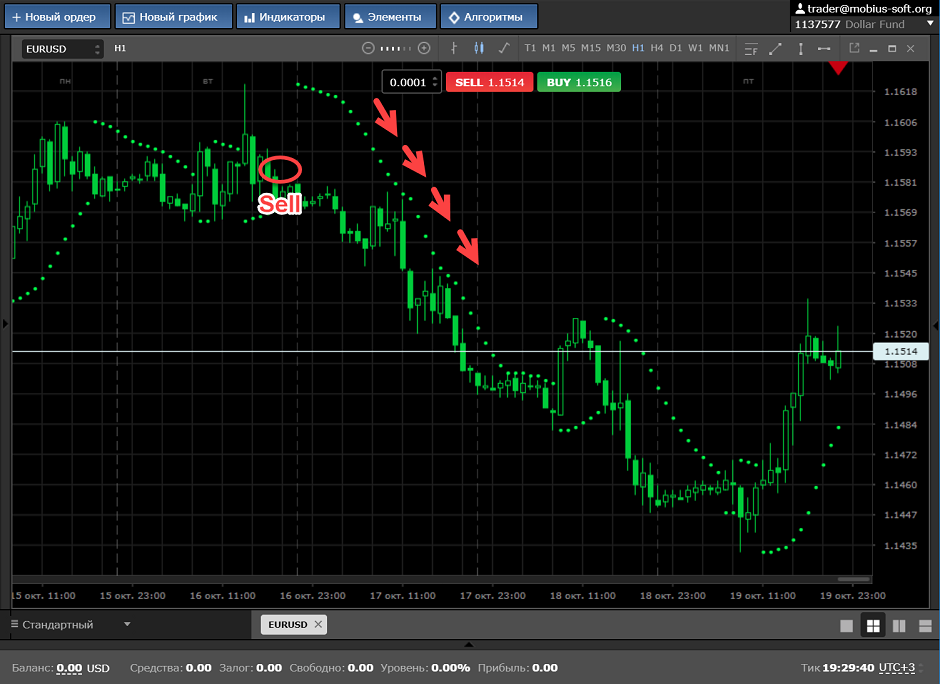Set timeframe to T1
940x684 pixels.
pos(530,48)
